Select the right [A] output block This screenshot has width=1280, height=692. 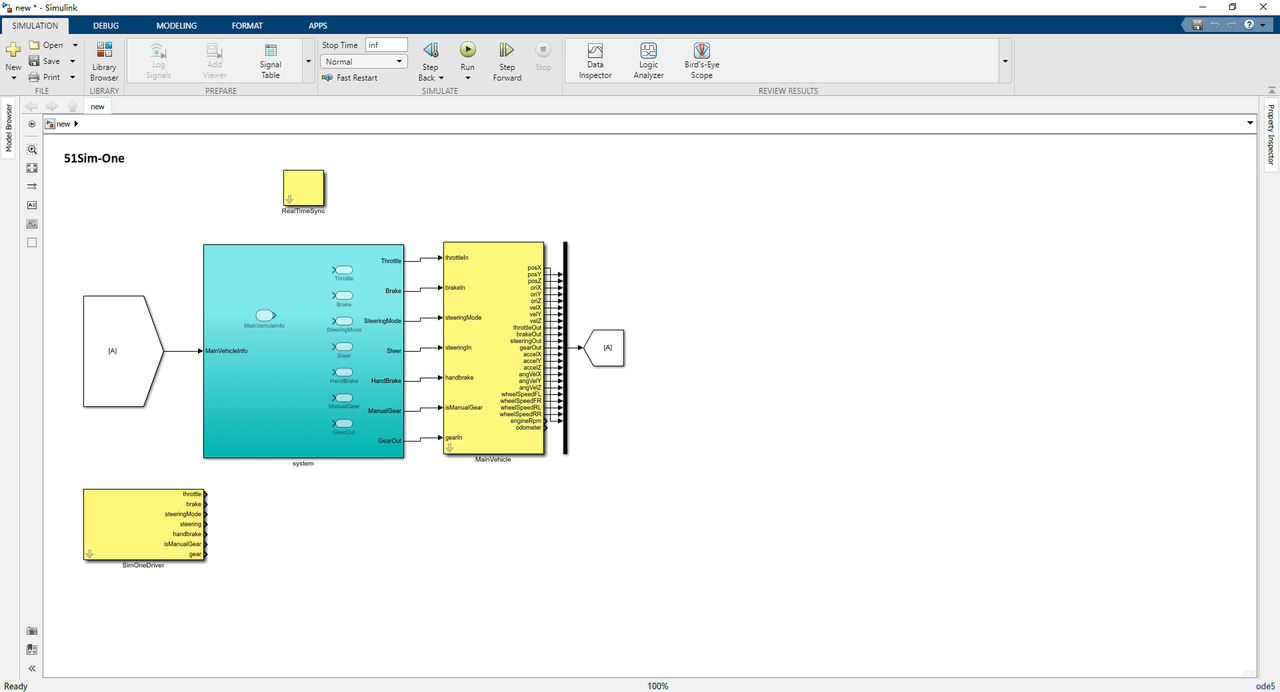tap(604, 347)
